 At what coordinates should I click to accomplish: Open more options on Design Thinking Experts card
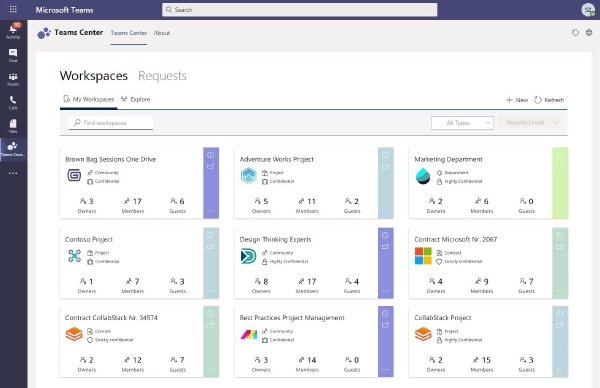[385, 291]
